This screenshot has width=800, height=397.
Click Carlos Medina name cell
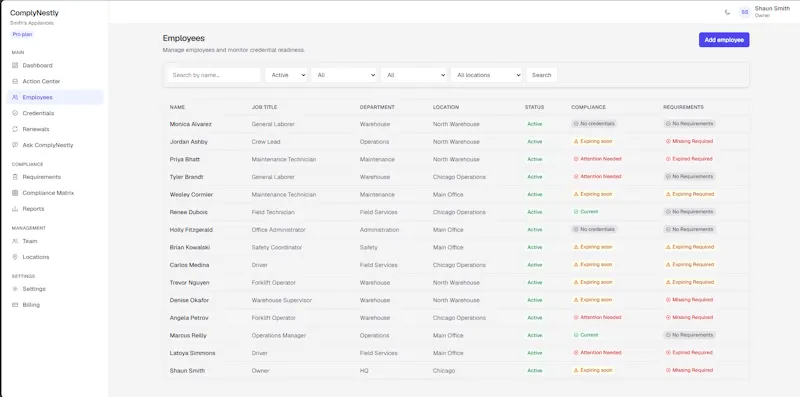click(189, 265)
